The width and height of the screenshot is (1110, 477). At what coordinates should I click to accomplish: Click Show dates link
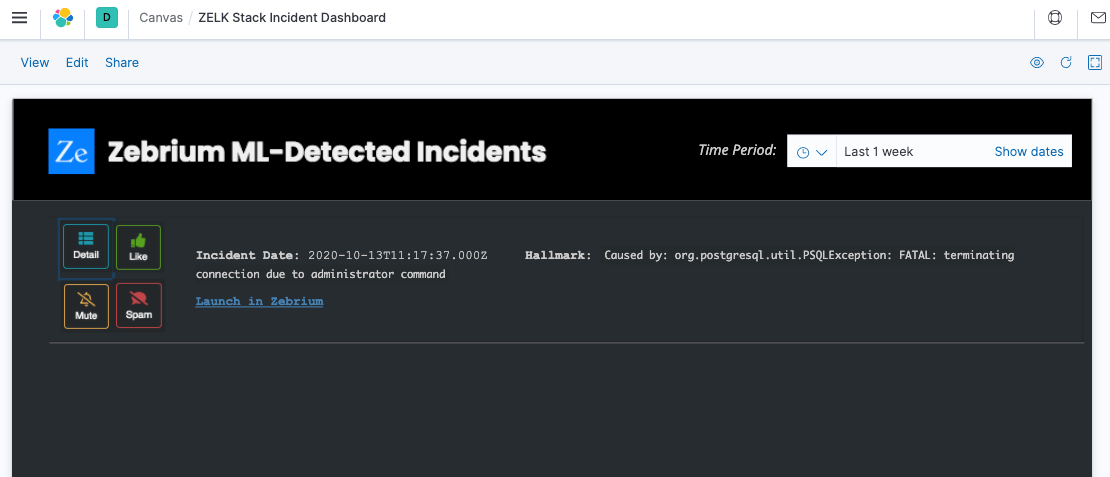[1029, 151]
